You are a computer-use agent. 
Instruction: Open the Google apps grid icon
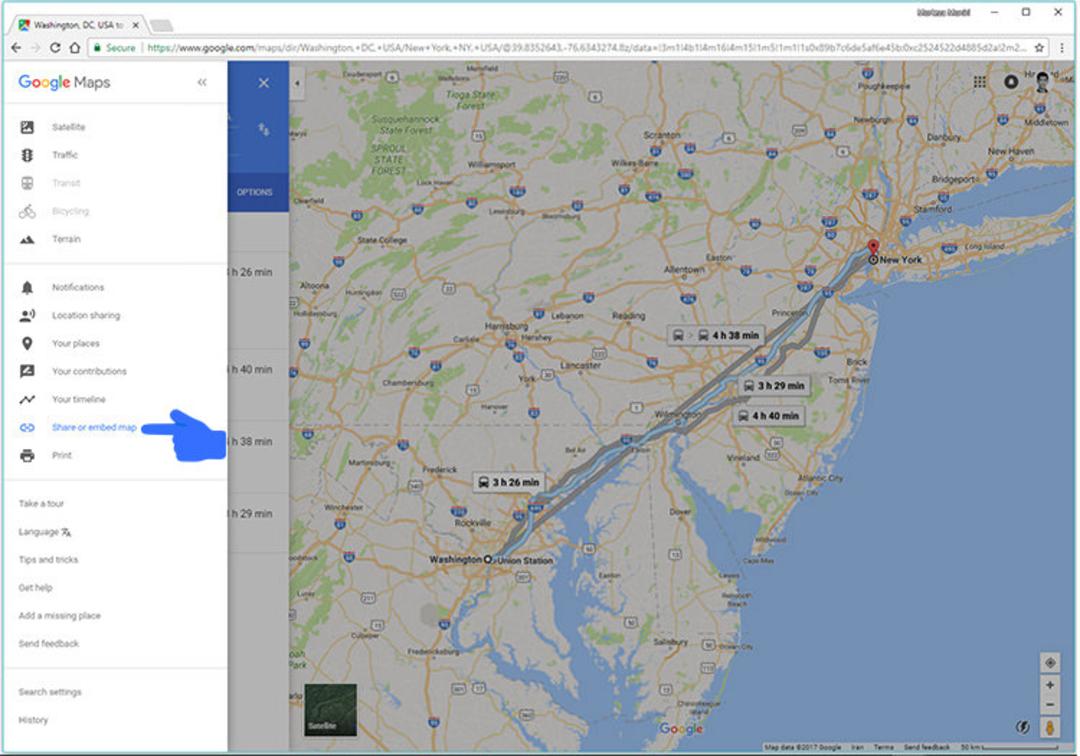tap(979, 82)
